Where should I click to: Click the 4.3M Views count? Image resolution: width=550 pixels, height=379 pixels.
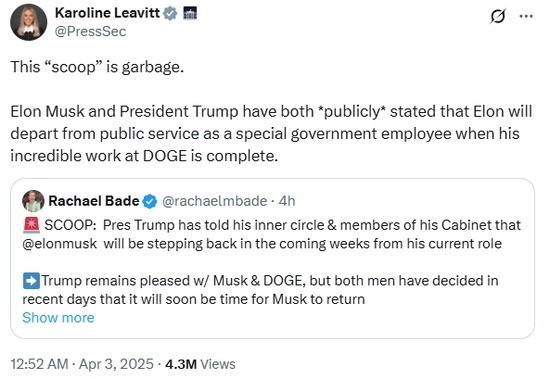(200, 364)
